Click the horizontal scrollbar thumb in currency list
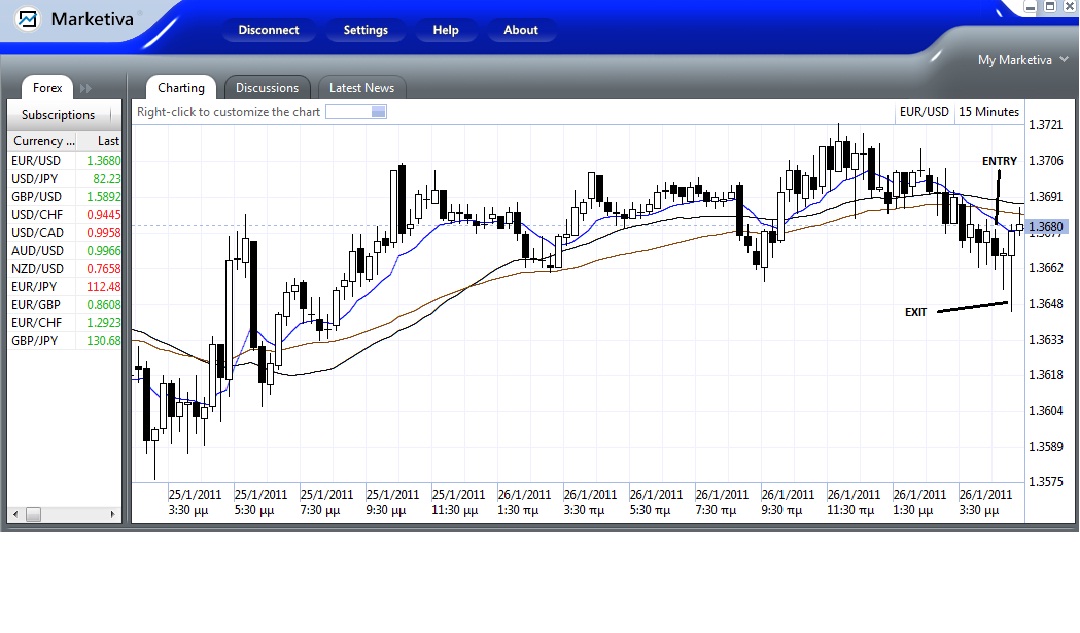Screen dimensions: 1080x633 click(x=33, y=514)
